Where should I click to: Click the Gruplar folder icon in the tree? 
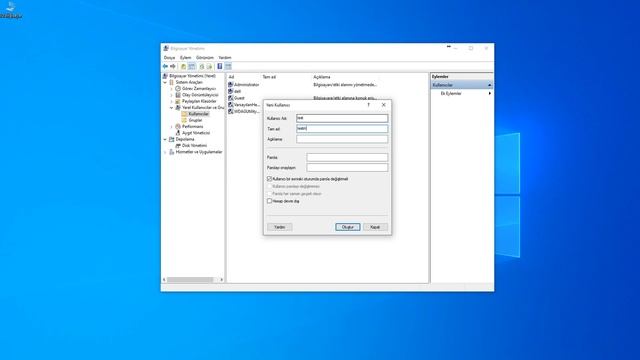click(184, 120)
